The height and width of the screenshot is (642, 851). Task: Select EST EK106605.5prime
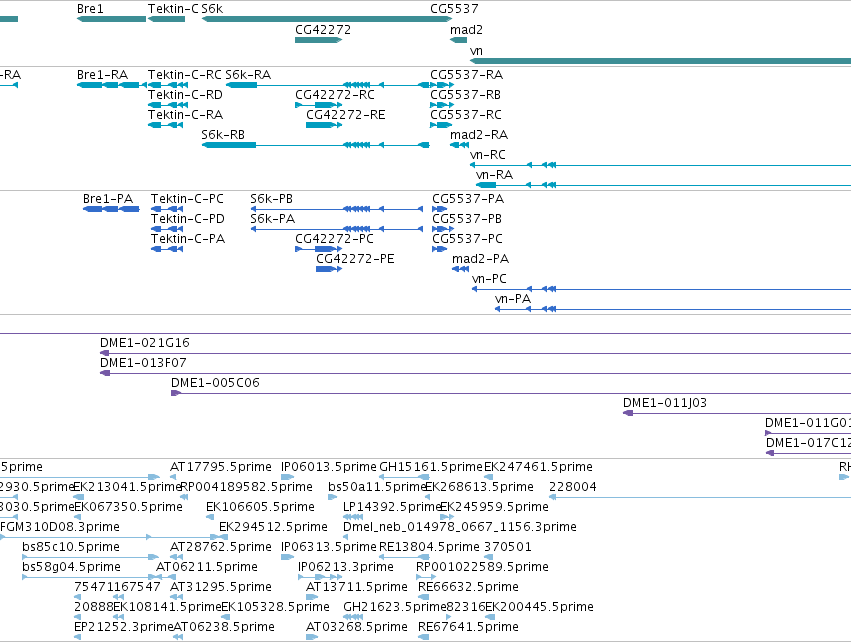pos(260,507)
